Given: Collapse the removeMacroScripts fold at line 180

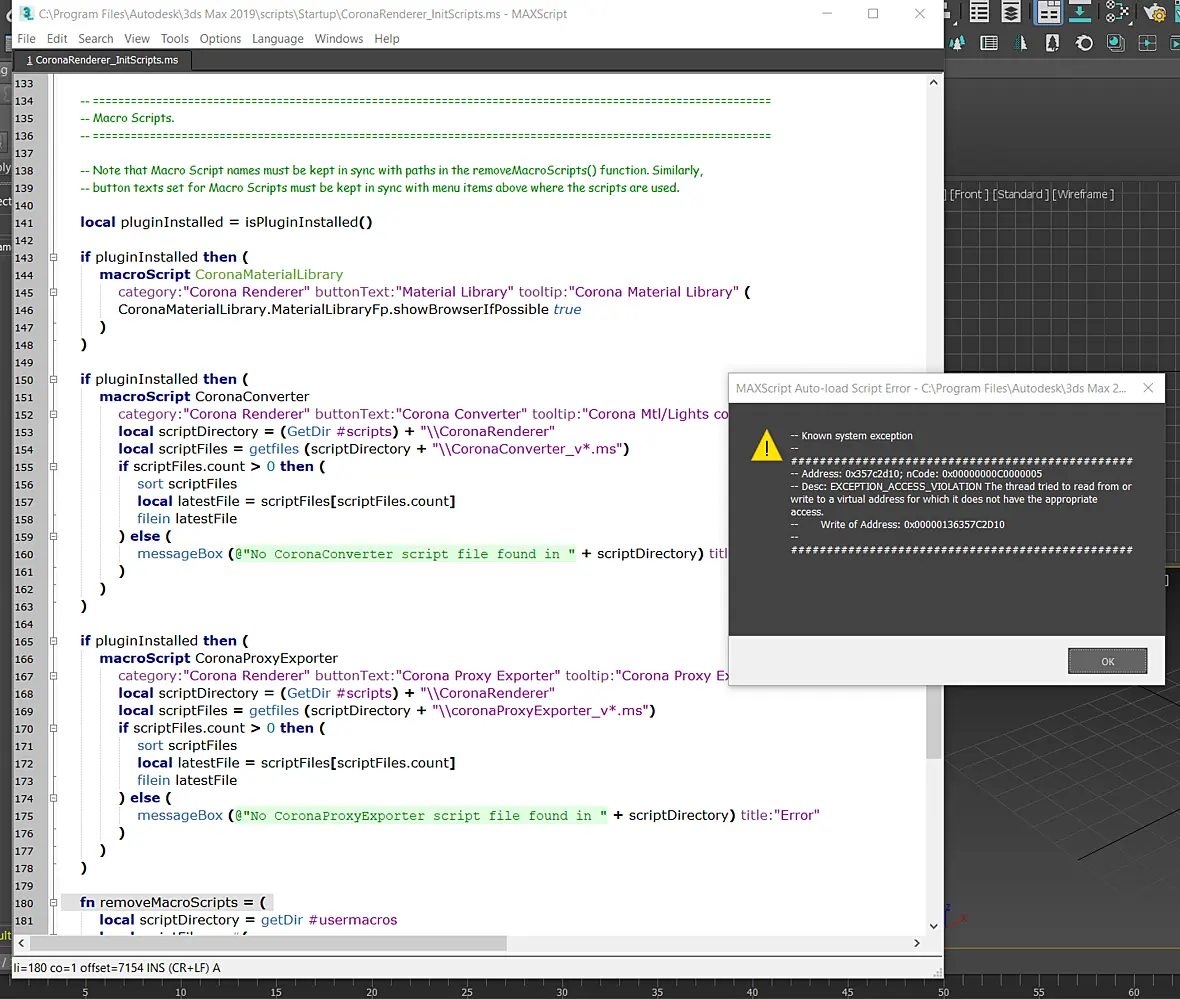Looking at the screenshot, I should pos(53,903).
